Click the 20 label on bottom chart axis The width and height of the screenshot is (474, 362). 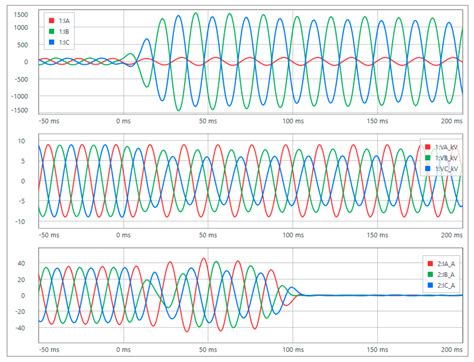(x=22, y=279)
